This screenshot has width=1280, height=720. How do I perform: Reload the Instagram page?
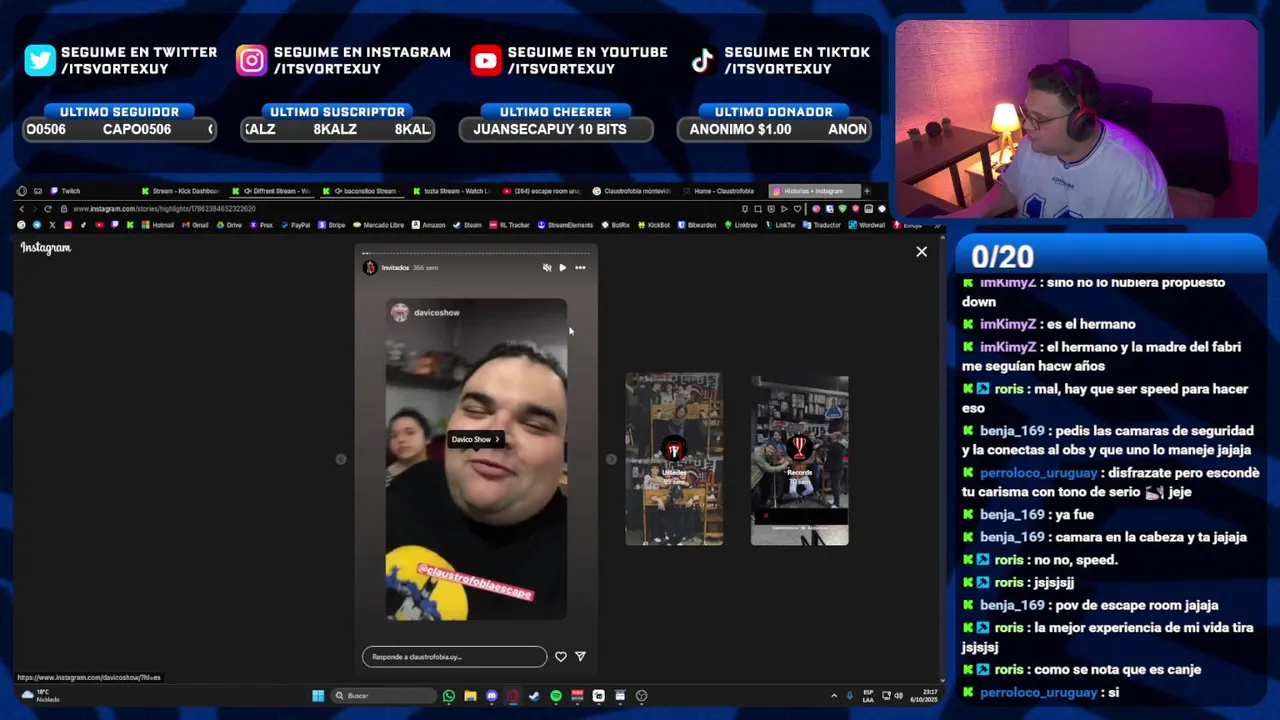click(48, 209)
